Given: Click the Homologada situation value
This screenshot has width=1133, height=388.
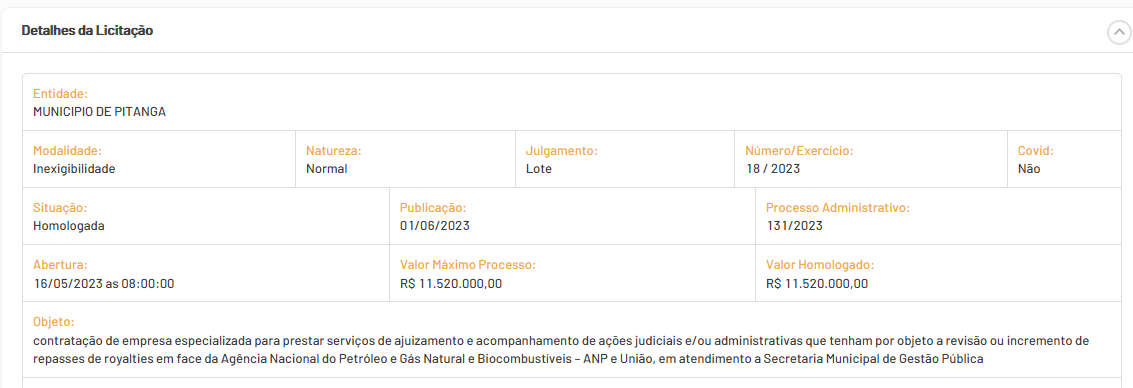Looking at the screenshot, I should tap(69, 226).
